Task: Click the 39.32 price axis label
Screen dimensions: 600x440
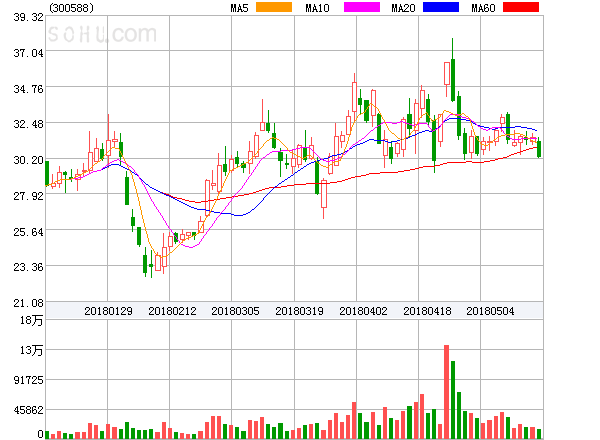Action: [28, 17]
